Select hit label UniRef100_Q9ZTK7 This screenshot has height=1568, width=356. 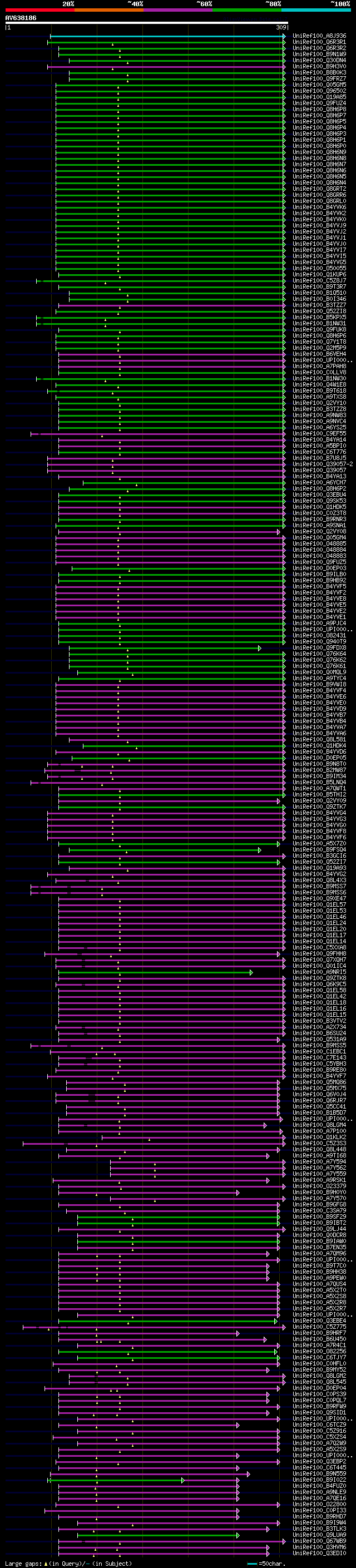(x=319, y=807)
